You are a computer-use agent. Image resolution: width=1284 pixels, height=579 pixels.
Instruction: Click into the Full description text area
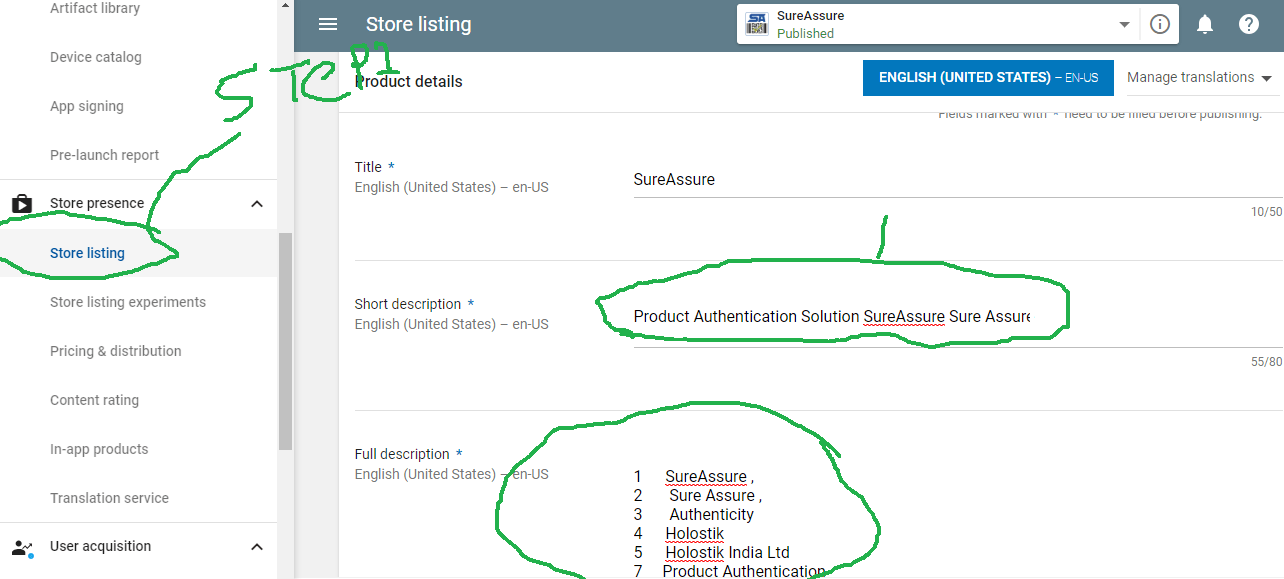957,523
